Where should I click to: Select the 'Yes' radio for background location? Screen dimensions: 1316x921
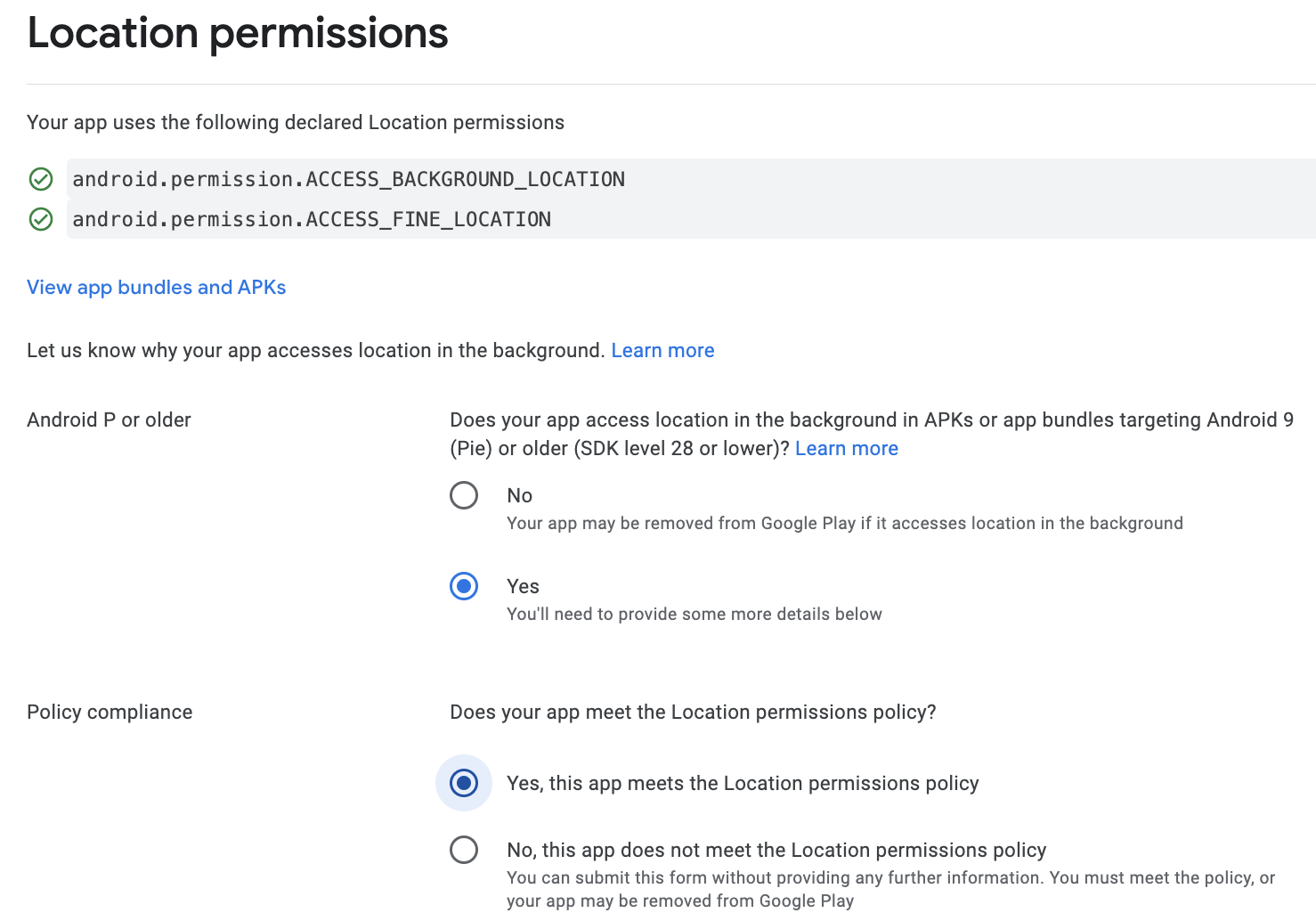click(x=464, y=586)
